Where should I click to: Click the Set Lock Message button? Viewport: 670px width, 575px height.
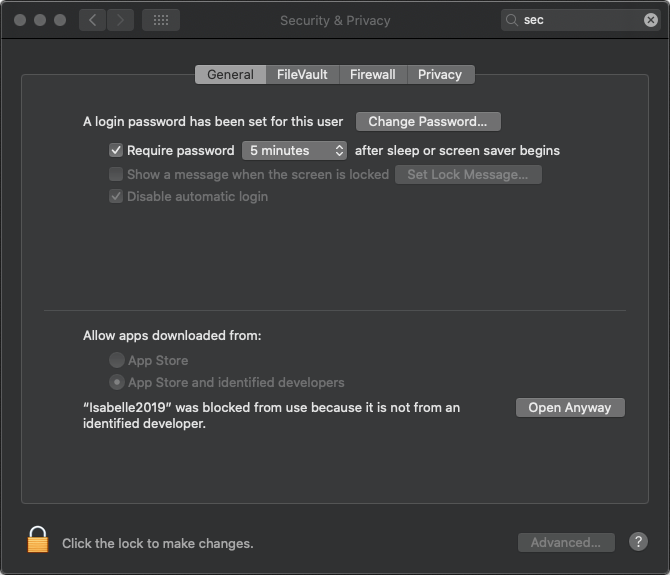coord(468,175)
